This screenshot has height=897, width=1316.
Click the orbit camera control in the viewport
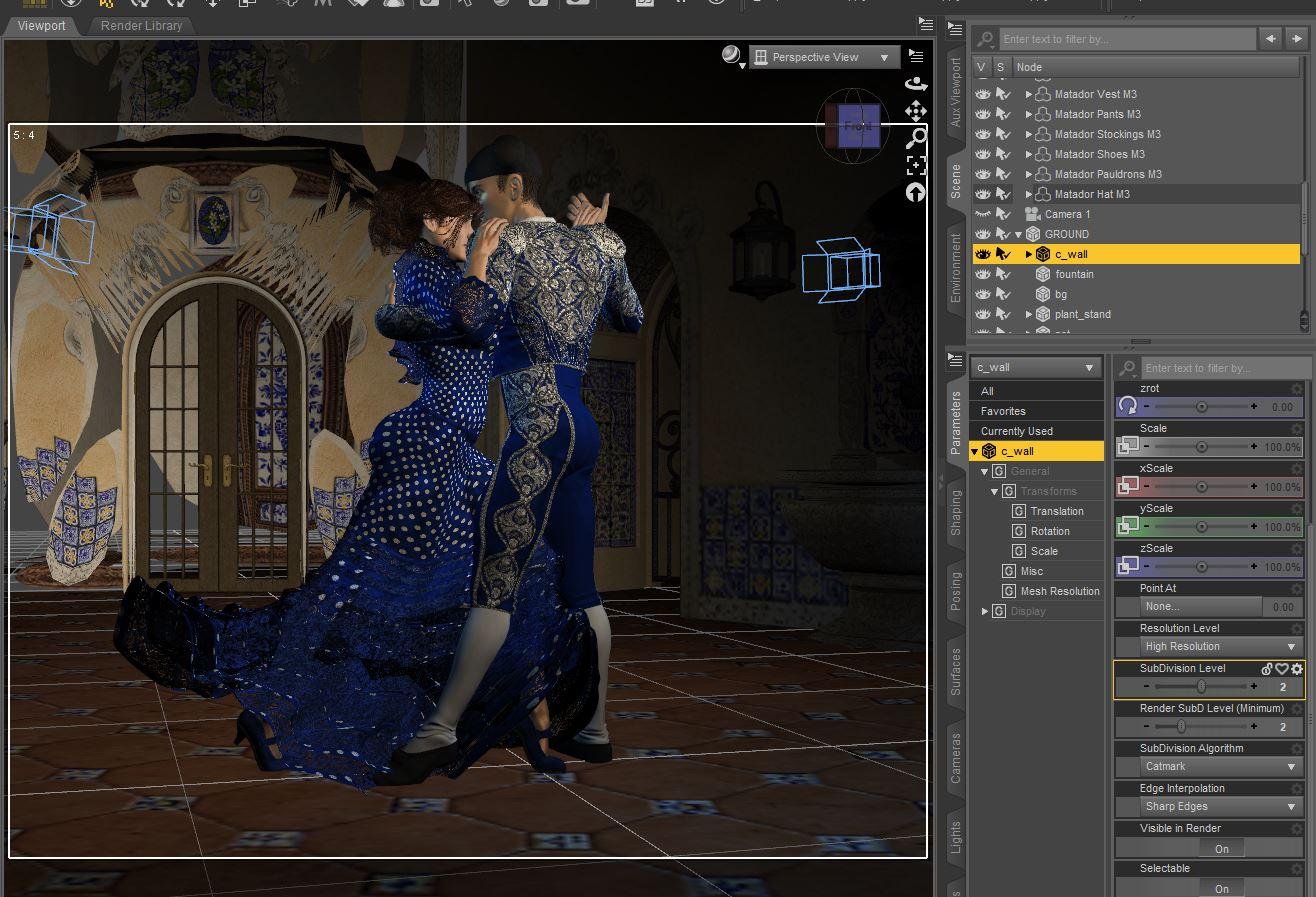915,84
